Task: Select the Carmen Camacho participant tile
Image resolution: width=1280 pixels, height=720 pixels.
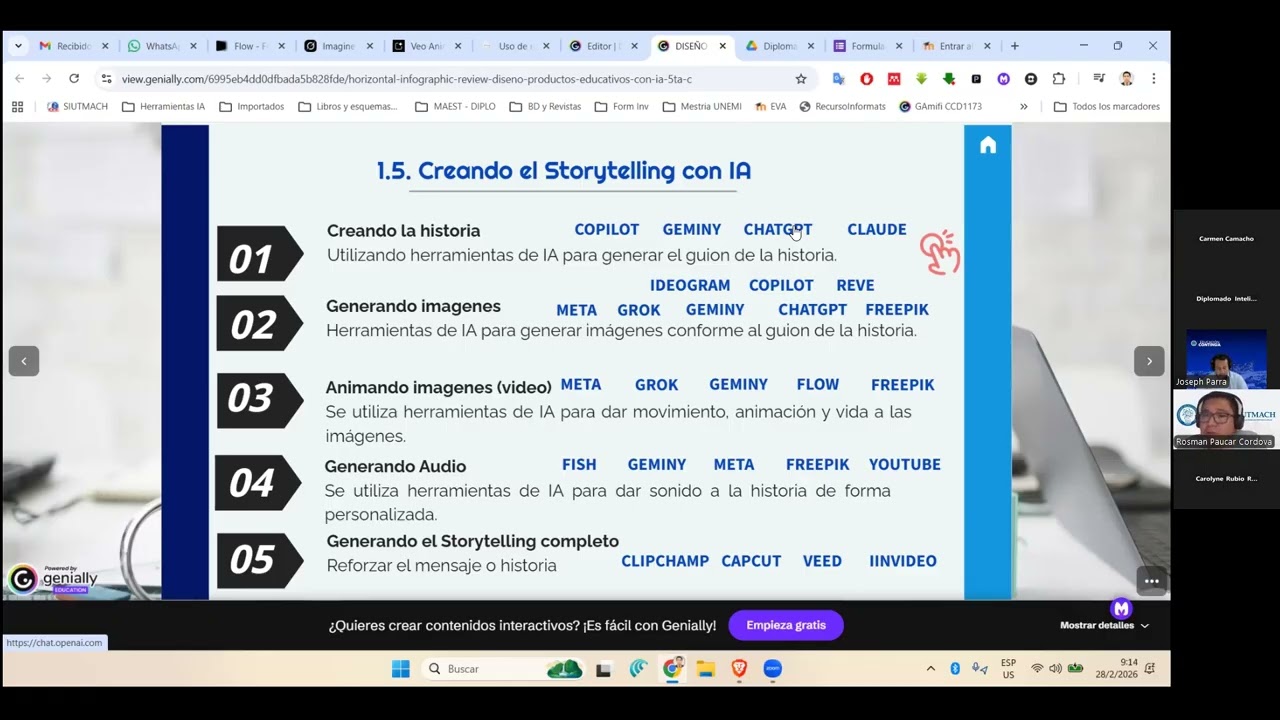Action: pos(1226,239)
